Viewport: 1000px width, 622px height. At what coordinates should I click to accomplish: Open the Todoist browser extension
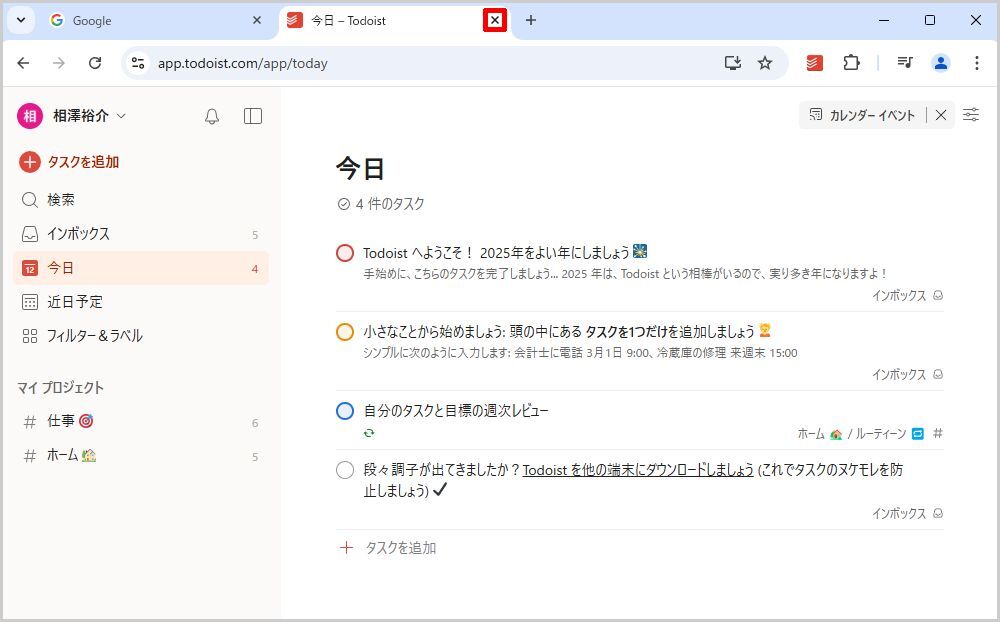[x=814, y=63]
